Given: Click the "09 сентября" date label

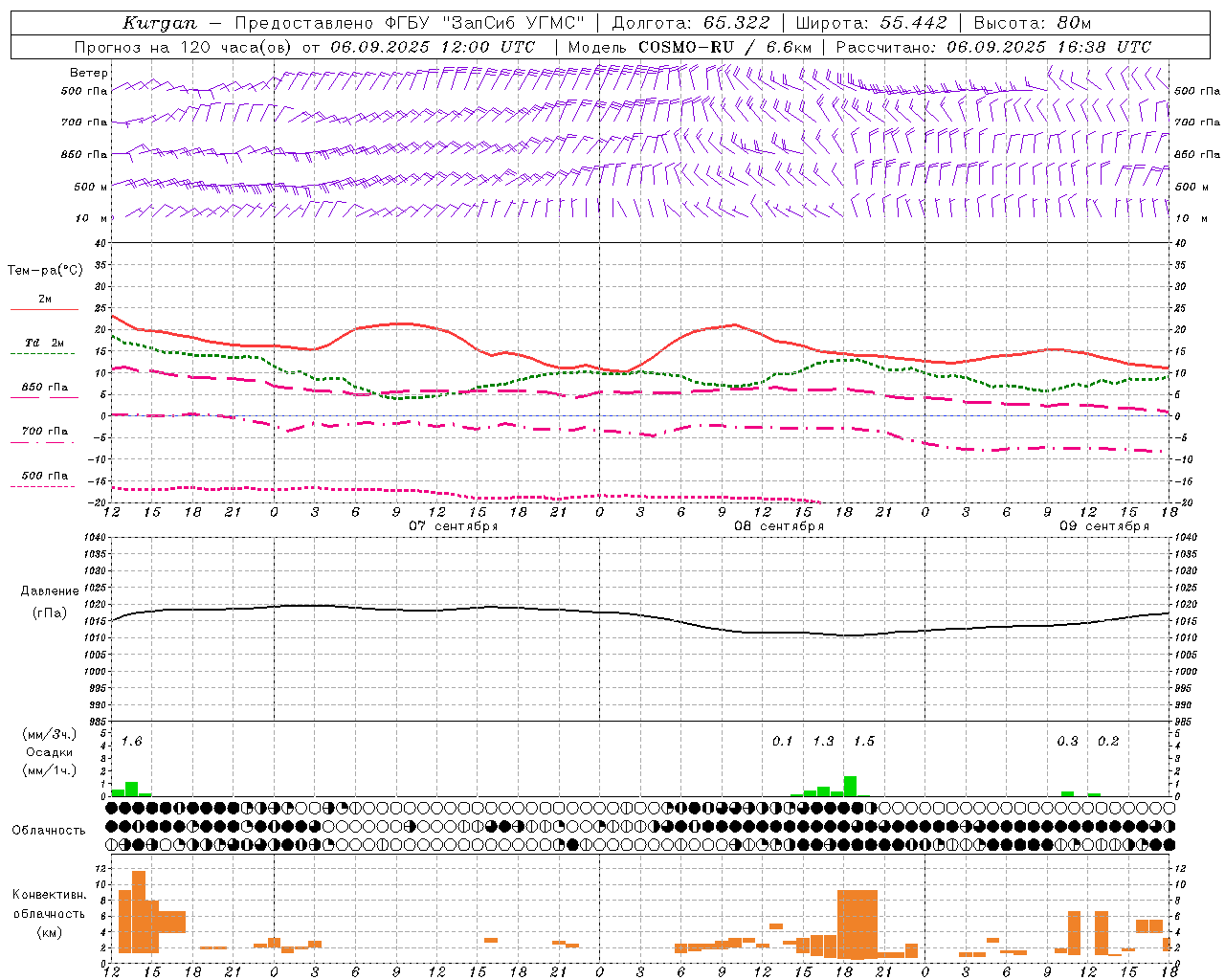Looking at the screenshot, I should click(x=1103, y=526).
